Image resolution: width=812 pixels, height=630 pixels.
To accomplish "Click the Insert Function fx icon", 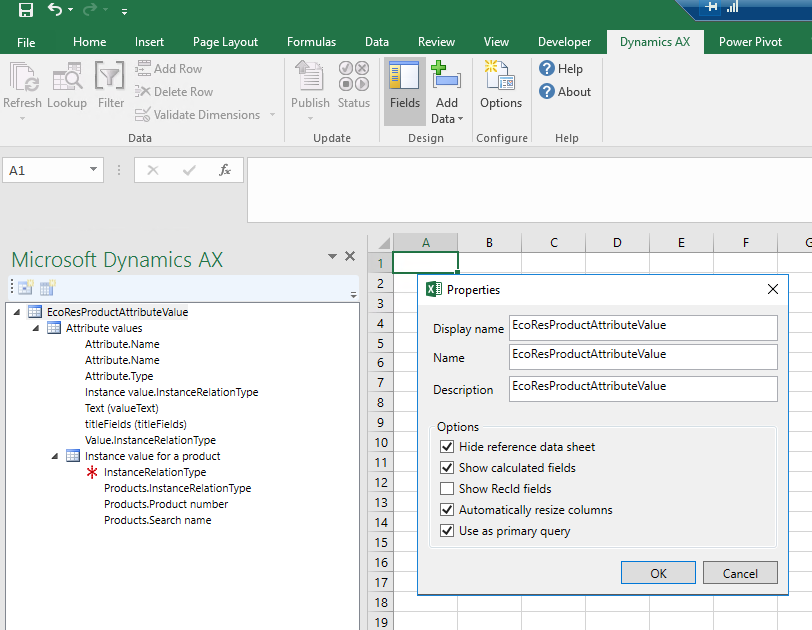I will click(x=225, y=170).
